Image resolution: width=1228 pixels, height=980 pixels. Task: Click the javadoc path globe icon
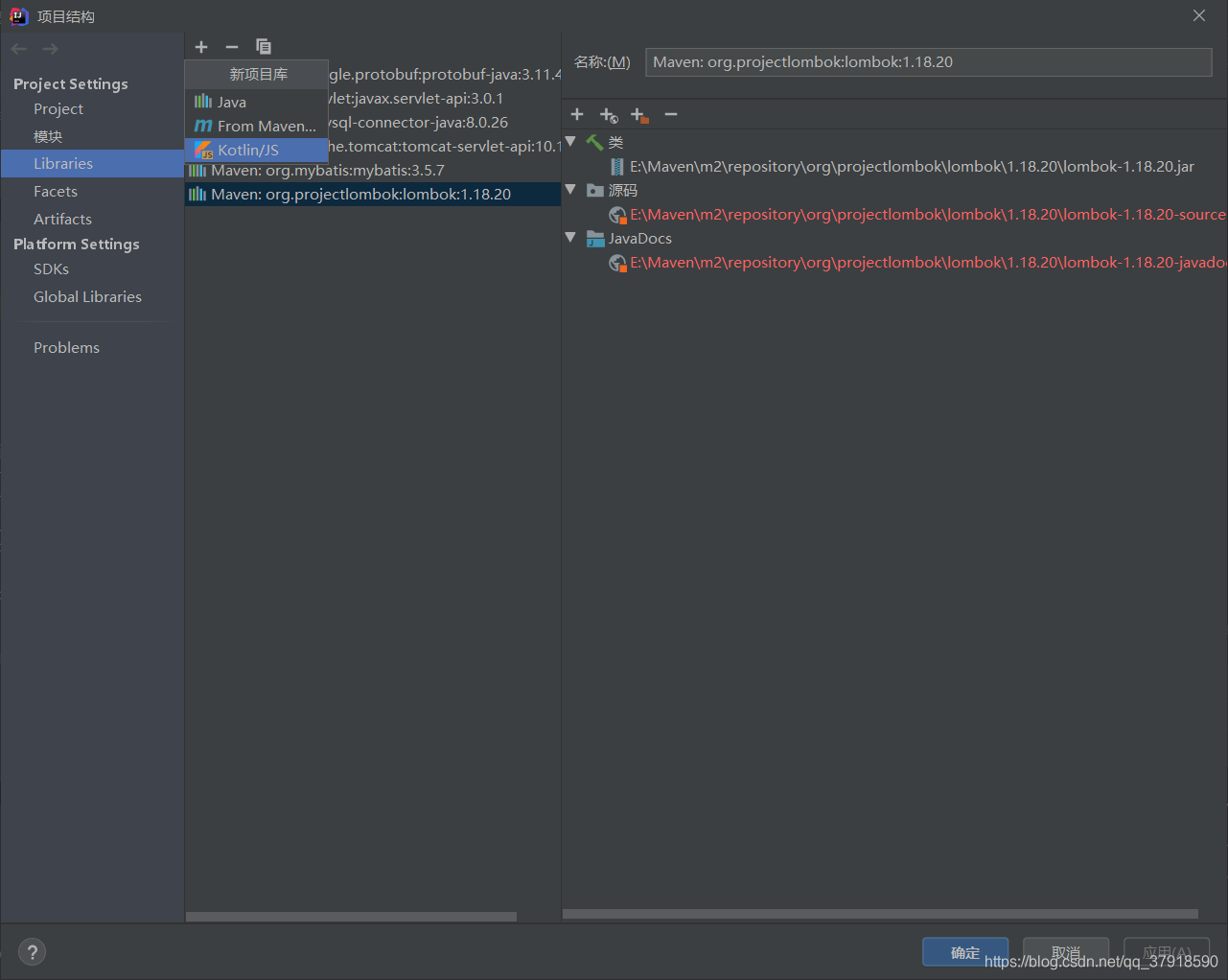618,263
